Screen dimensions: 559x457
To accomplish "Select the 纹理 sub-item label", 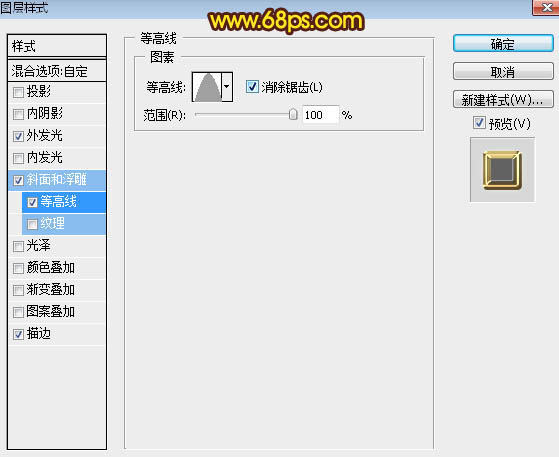I will click(x=53, y=224).
